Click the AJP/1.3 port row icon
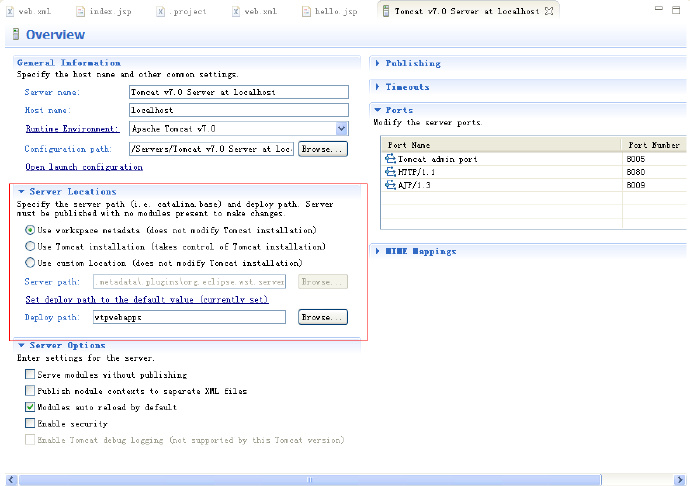The width and height of the screenshot is (690, 486). [x=390, y=185]
